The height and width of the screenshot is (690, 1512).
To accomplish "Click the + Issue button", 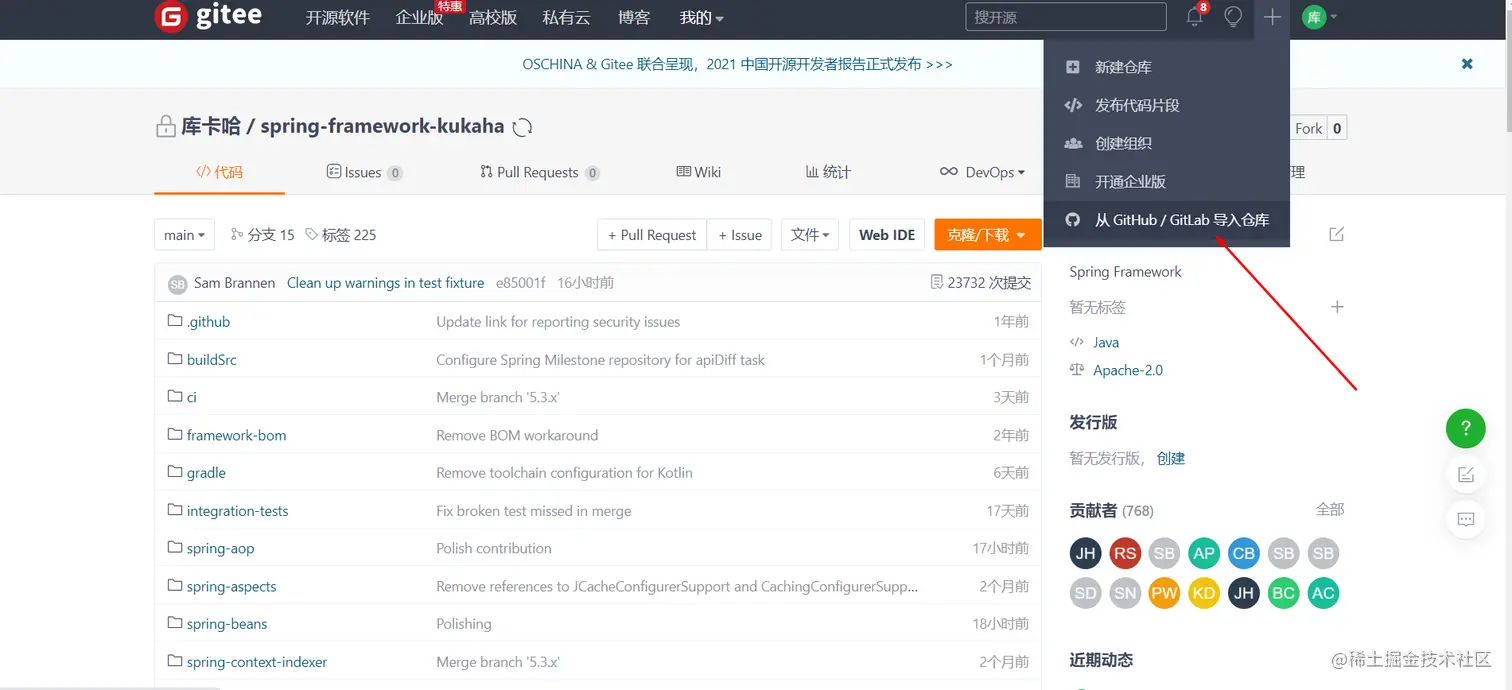I will point(740,235).
